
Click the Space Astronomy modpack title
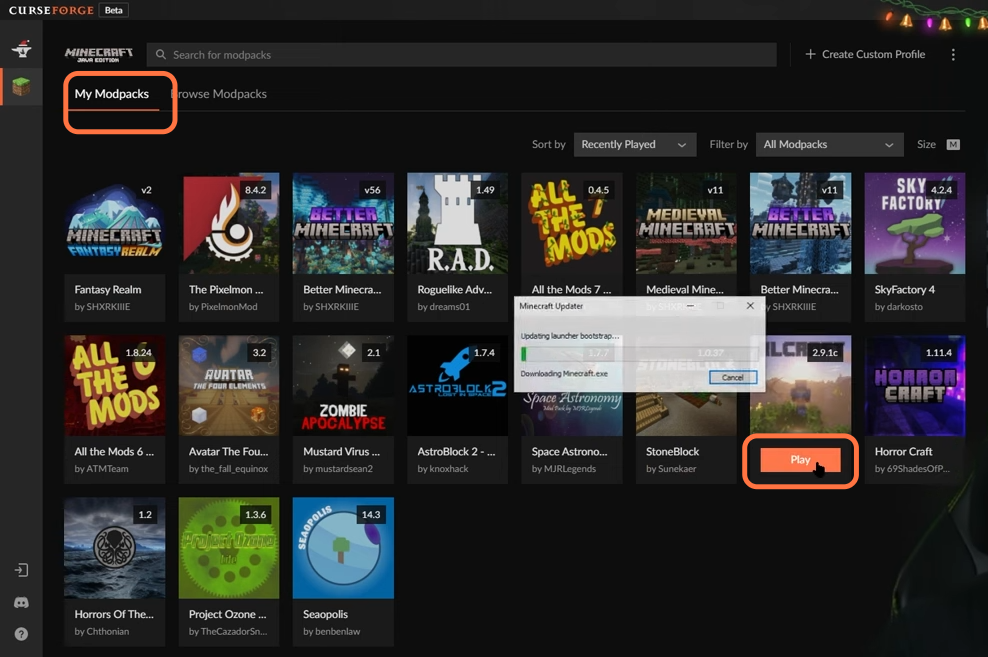[x=569, y=452]
